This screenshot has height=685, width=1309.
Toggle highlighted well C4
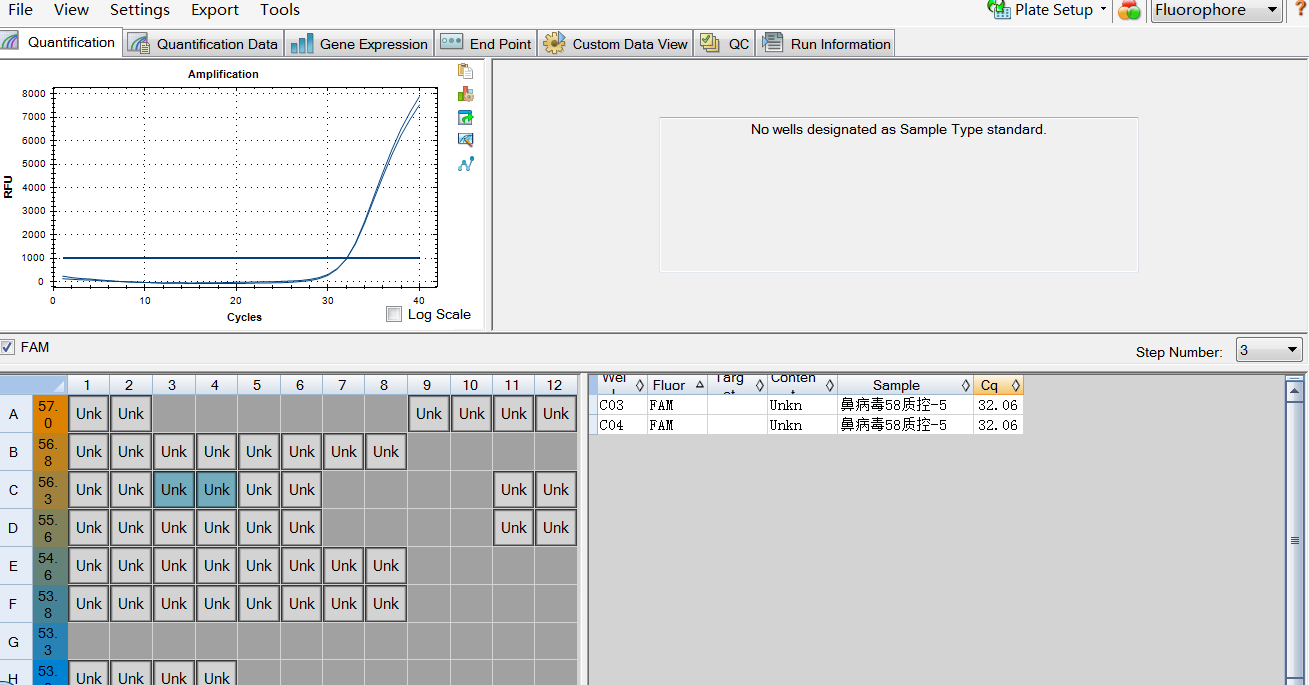pos(217,490)
